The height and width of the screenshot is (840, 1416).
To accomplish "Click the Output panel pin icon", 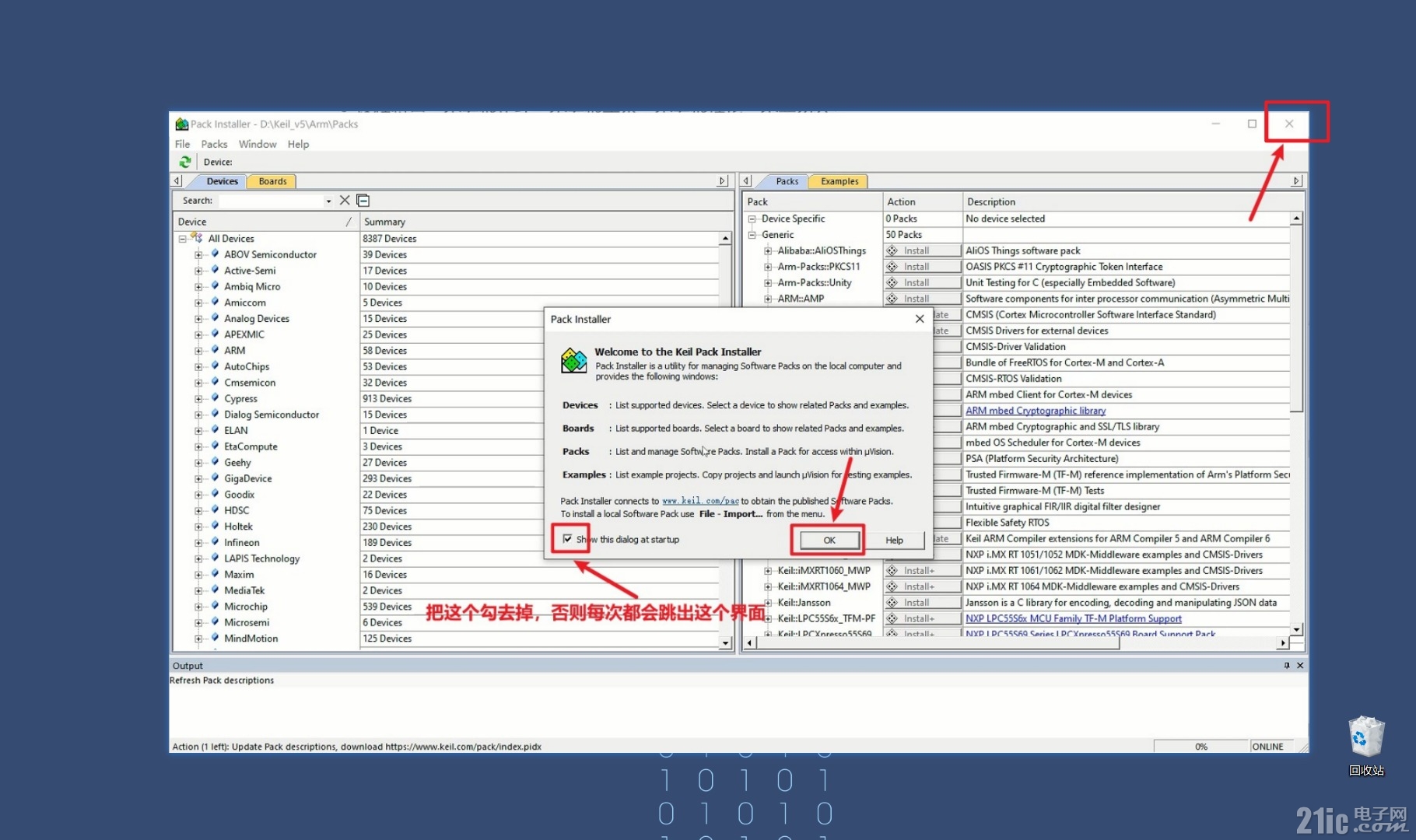I will click(x=1287, y=666).
